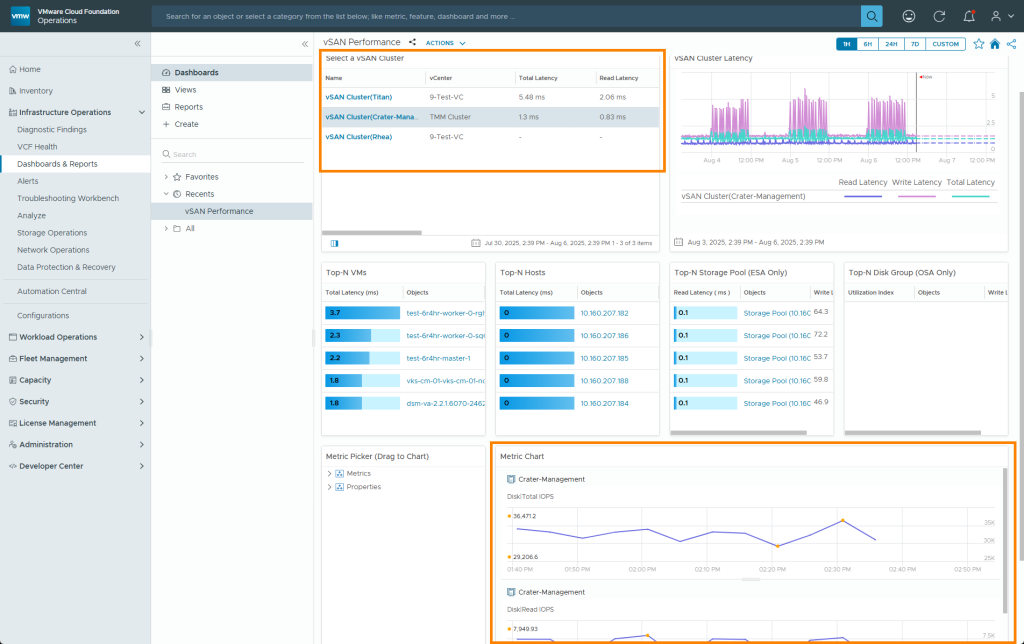Click the share icon beside time range buttons
The height and width of the screenshot is (644, 1024).
pyautogui.click(x=1011, y=44)
